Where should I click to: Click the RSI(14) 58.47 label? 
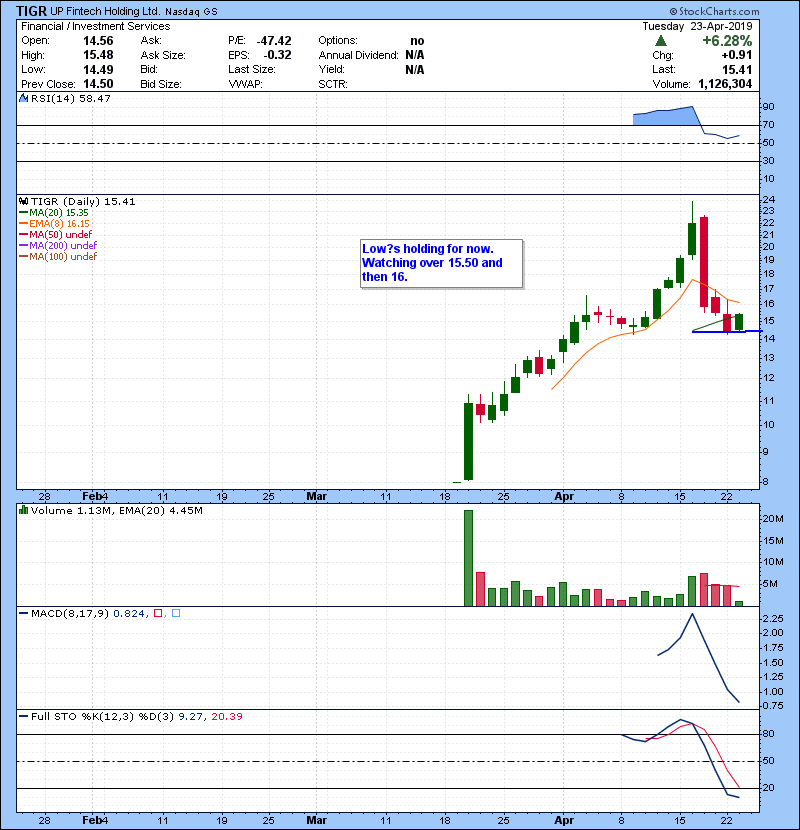[70, 98]
